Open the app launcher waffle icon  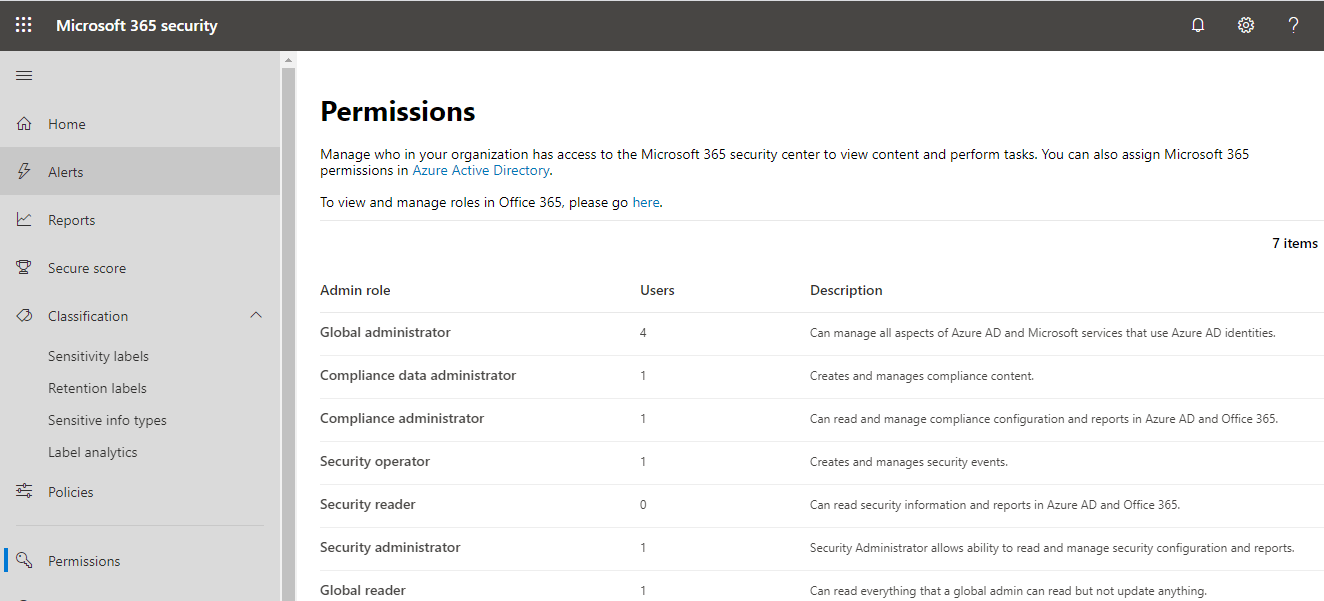(x=24, y=25)
